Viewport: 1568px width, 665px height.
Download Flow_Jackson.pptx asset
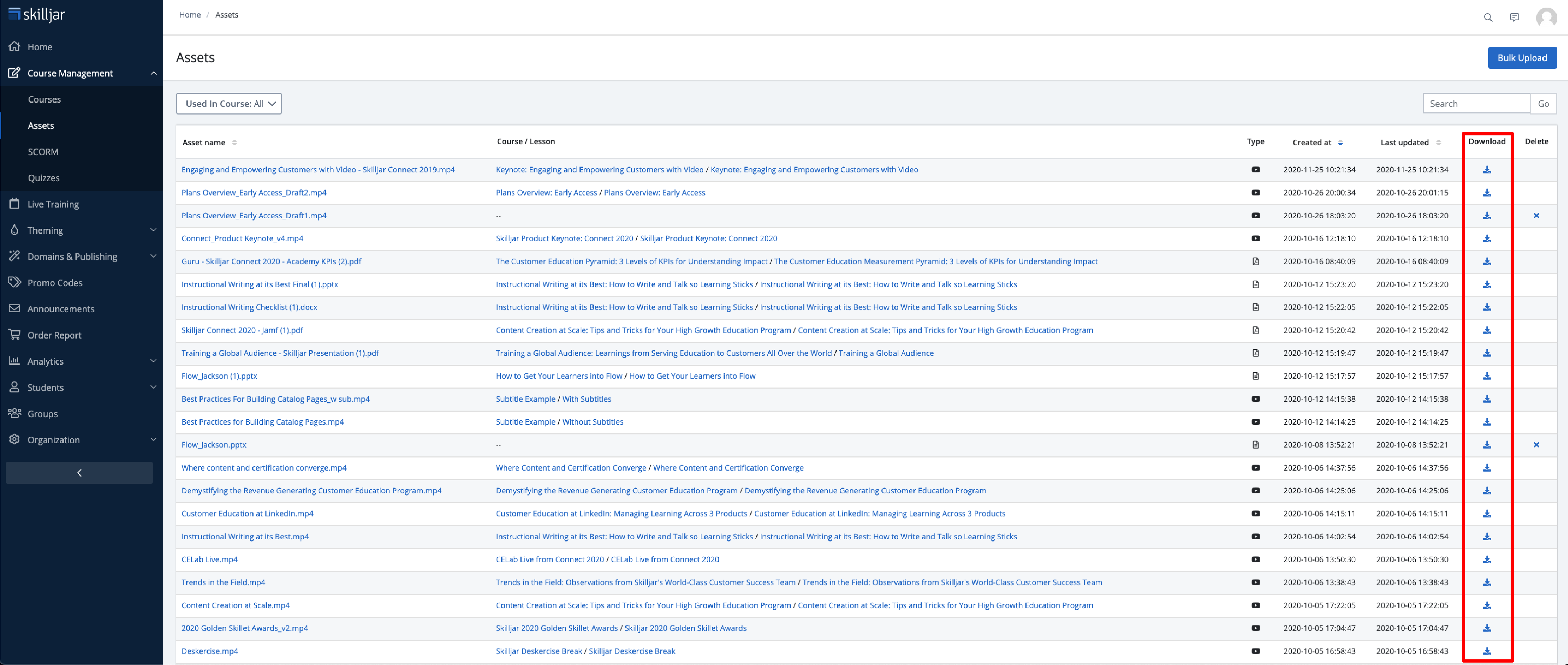[1487, 445]
